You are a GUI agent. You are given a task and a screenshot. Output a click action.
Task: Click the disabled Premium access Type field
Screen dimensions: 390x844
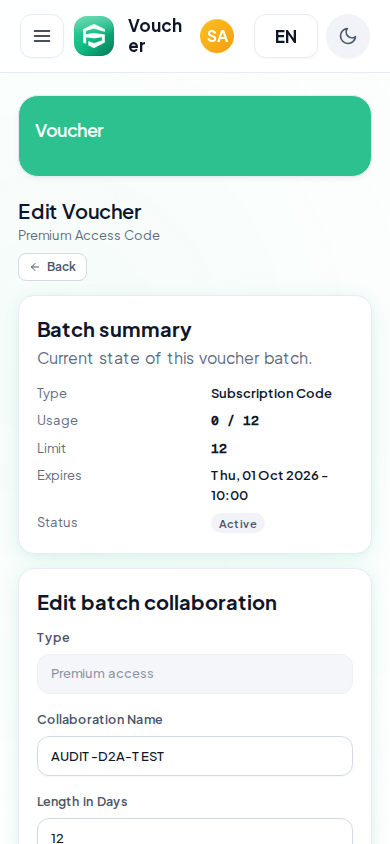coord(195,674)
